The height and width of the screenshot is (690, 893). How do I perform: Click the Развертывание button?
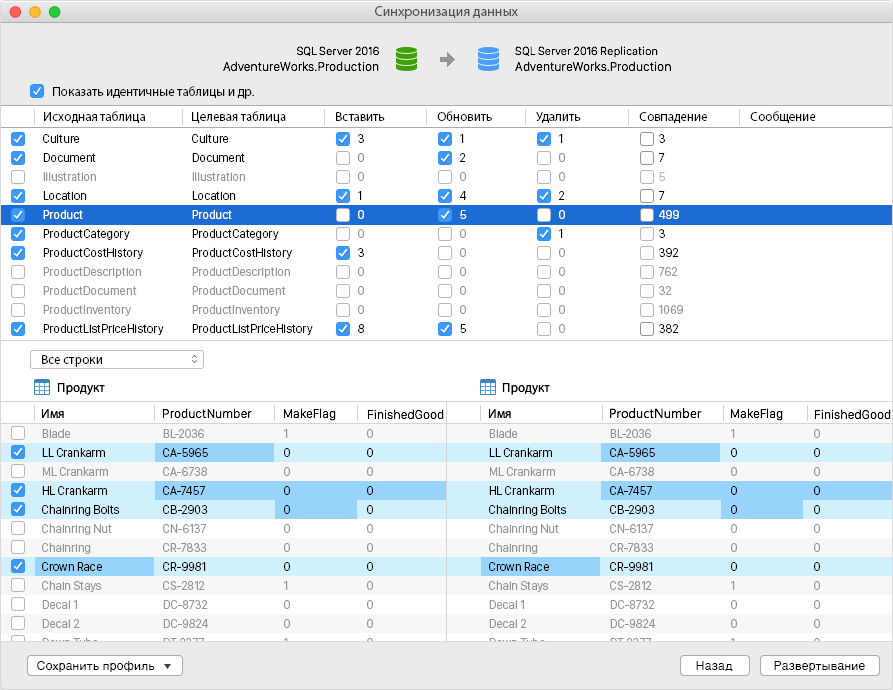[819, 666]
